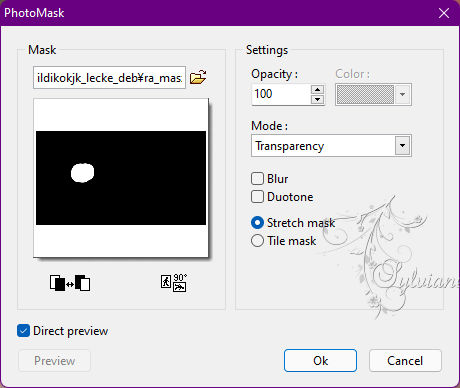Decrease Opacity with the down arrow
Viewport: 460px width, 388px height.
click(x=317, y=99)
